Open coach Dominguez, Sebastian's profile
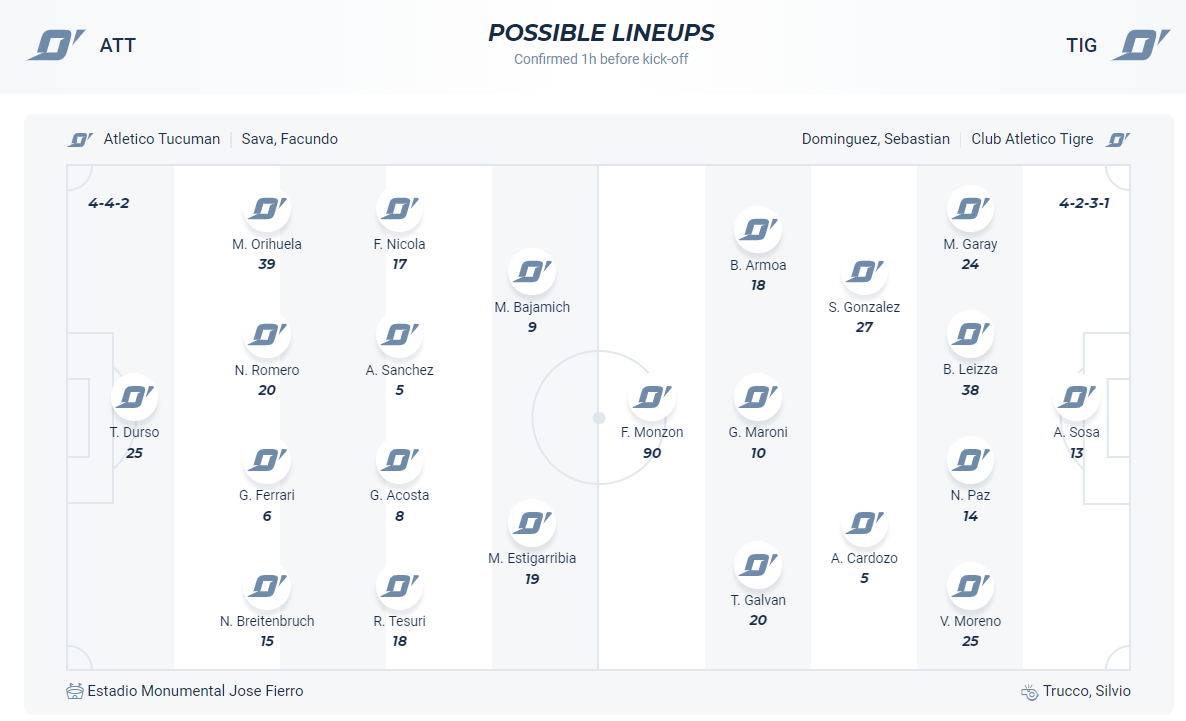 [x=875, y=139]
